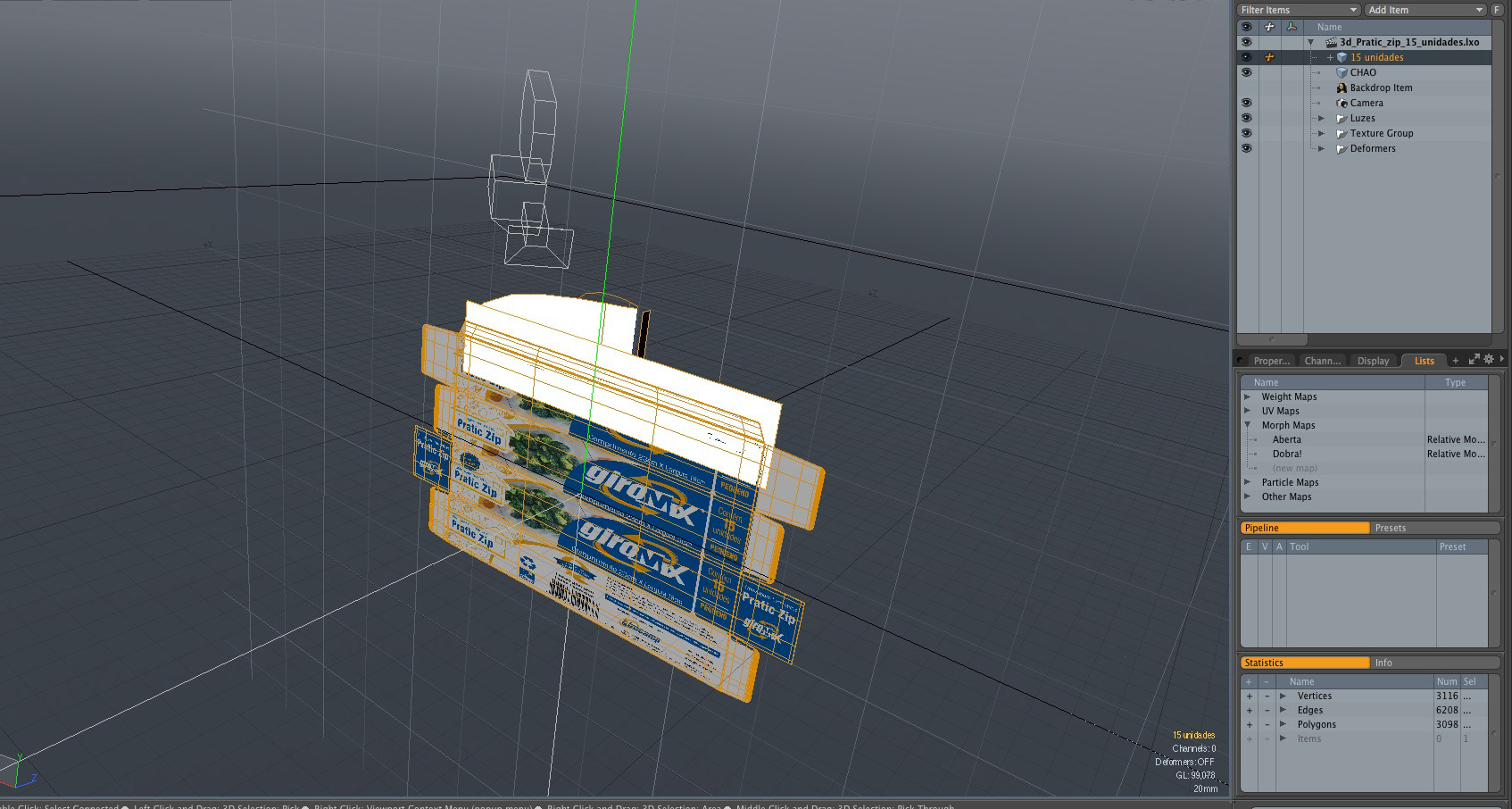
Task: Click the minus icon beside Polygons
Action: 1267,725
